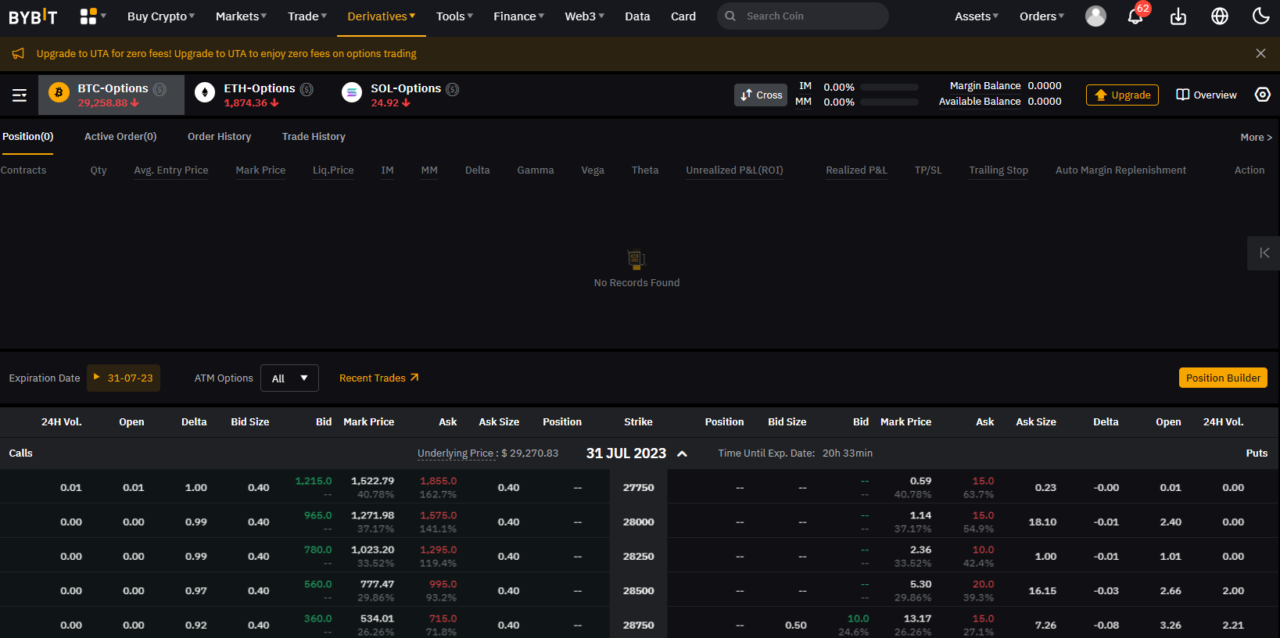Open the Overview book icon panel
The width and height of the screenshot is (1280, 638).
[1185, 94]
